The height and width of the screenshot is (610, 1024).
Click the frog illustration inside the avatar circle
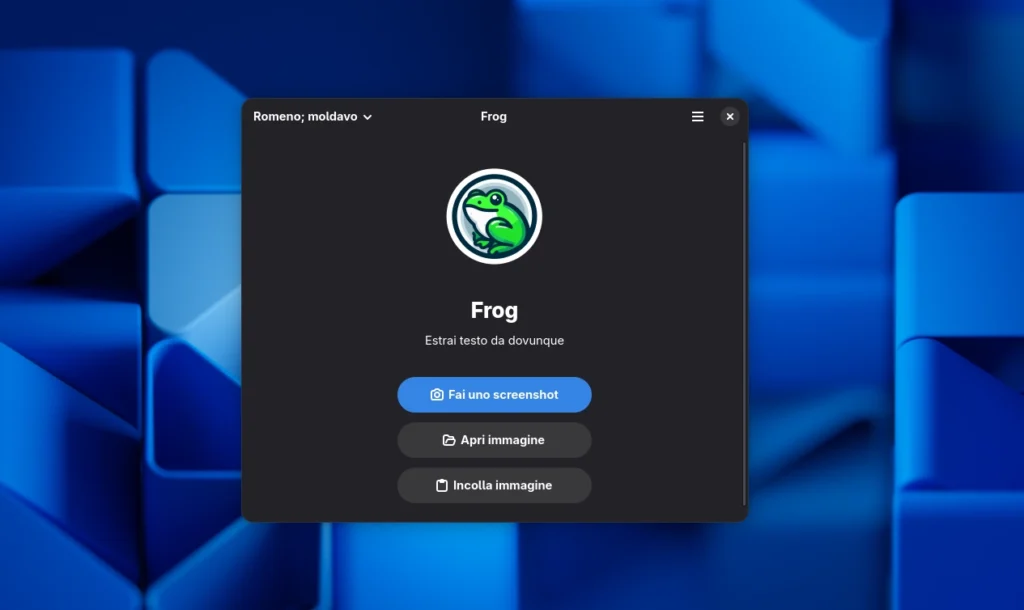[494, 216]
